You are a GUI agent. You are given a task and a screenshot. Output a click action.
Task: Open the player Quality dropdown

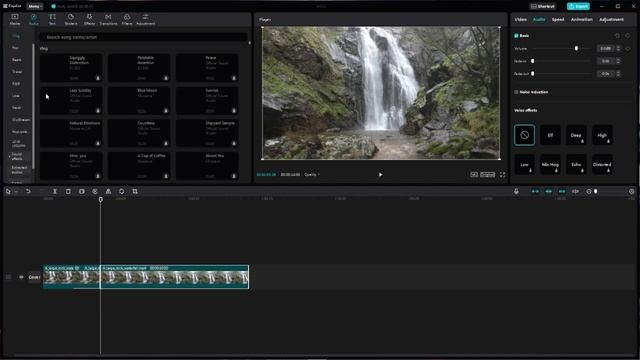click(x=312, y=175)
